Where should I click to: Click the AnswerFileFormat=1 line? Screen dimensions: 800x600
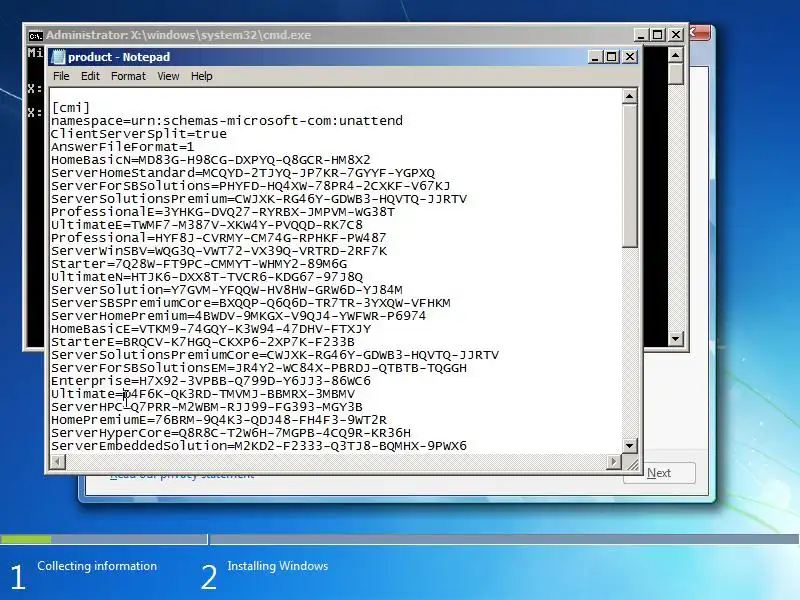(x=122, y=147)
